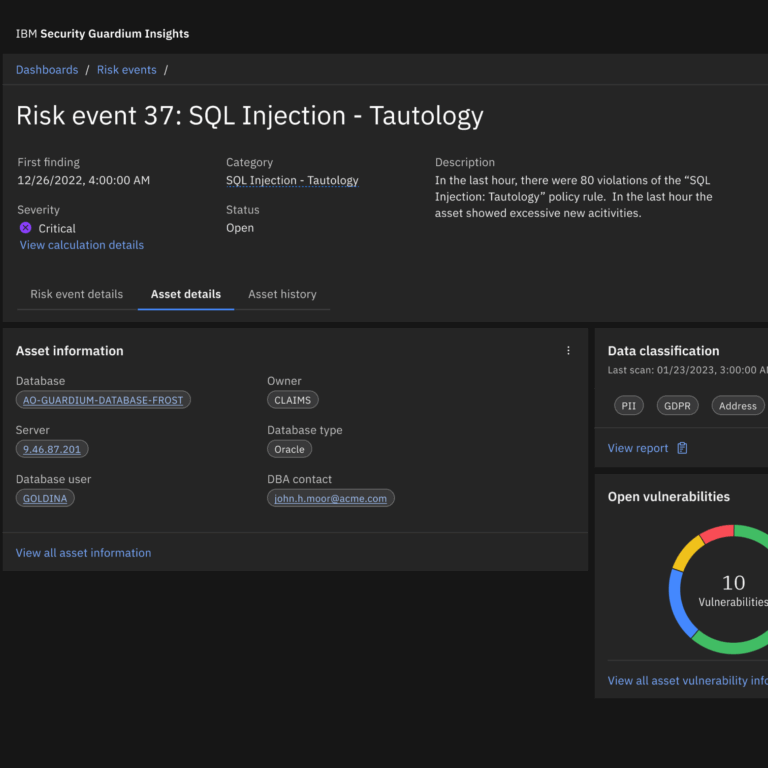Click the blue segment of vulnerabilities donut

click(679, 605)
